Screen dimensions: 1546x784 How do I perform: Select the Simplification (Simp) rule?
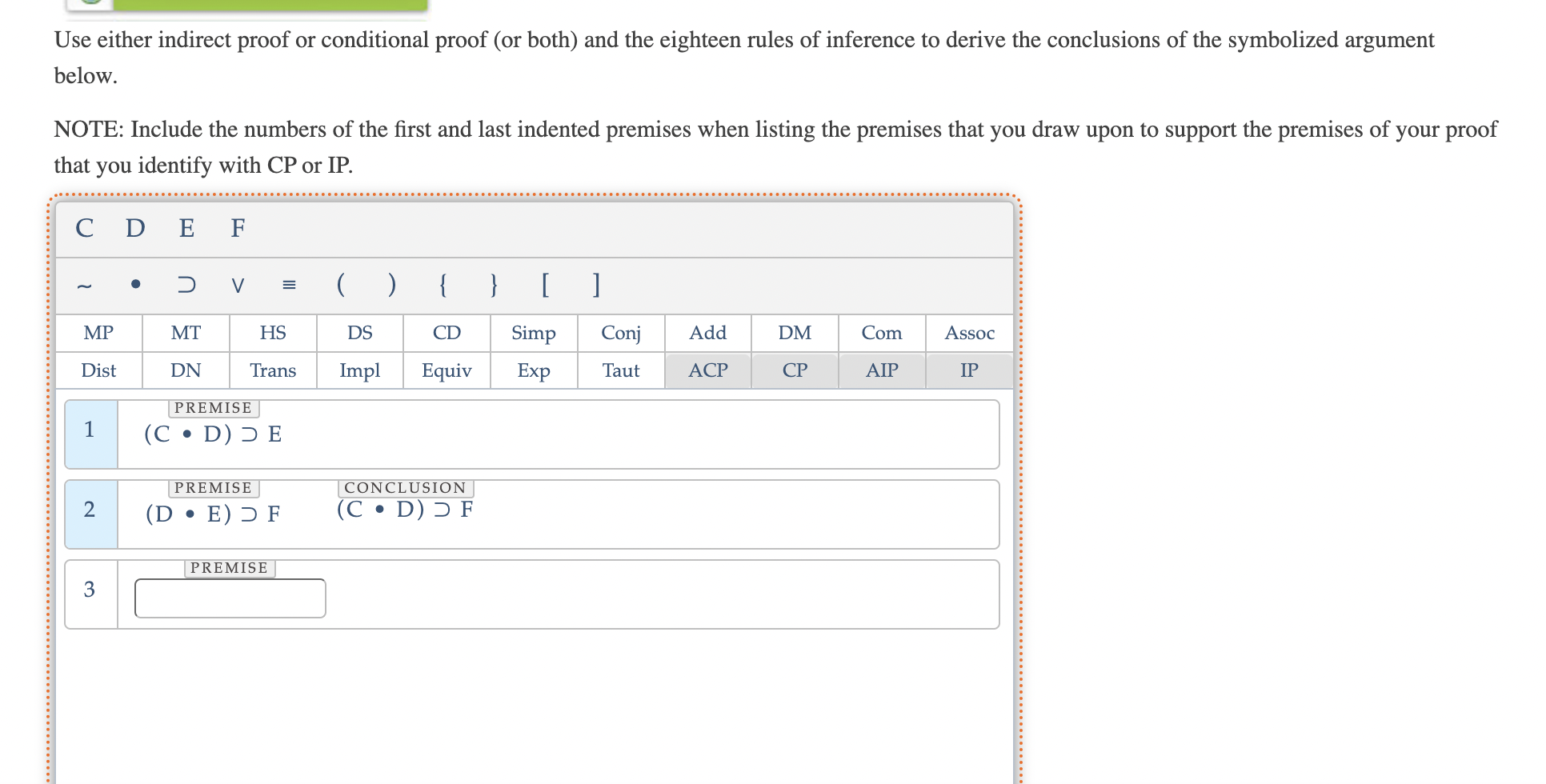coord(533,333)
